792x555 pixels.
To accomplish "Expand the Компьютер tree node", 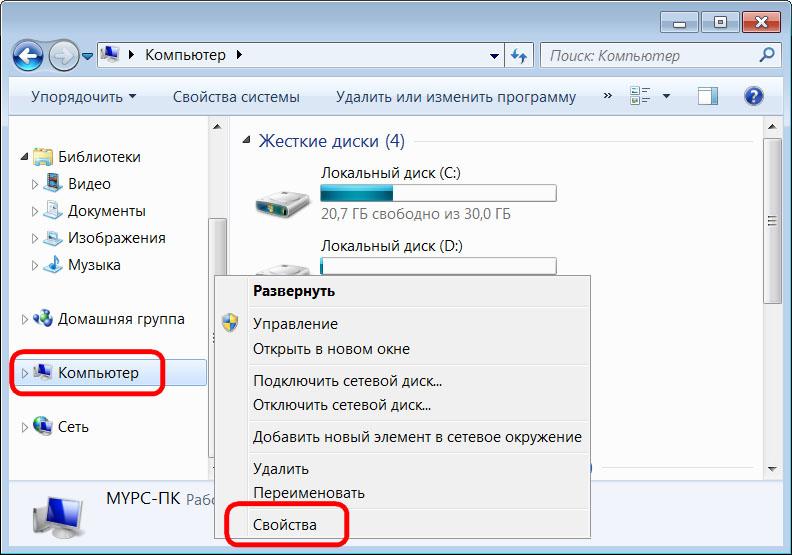I will 24,373.
